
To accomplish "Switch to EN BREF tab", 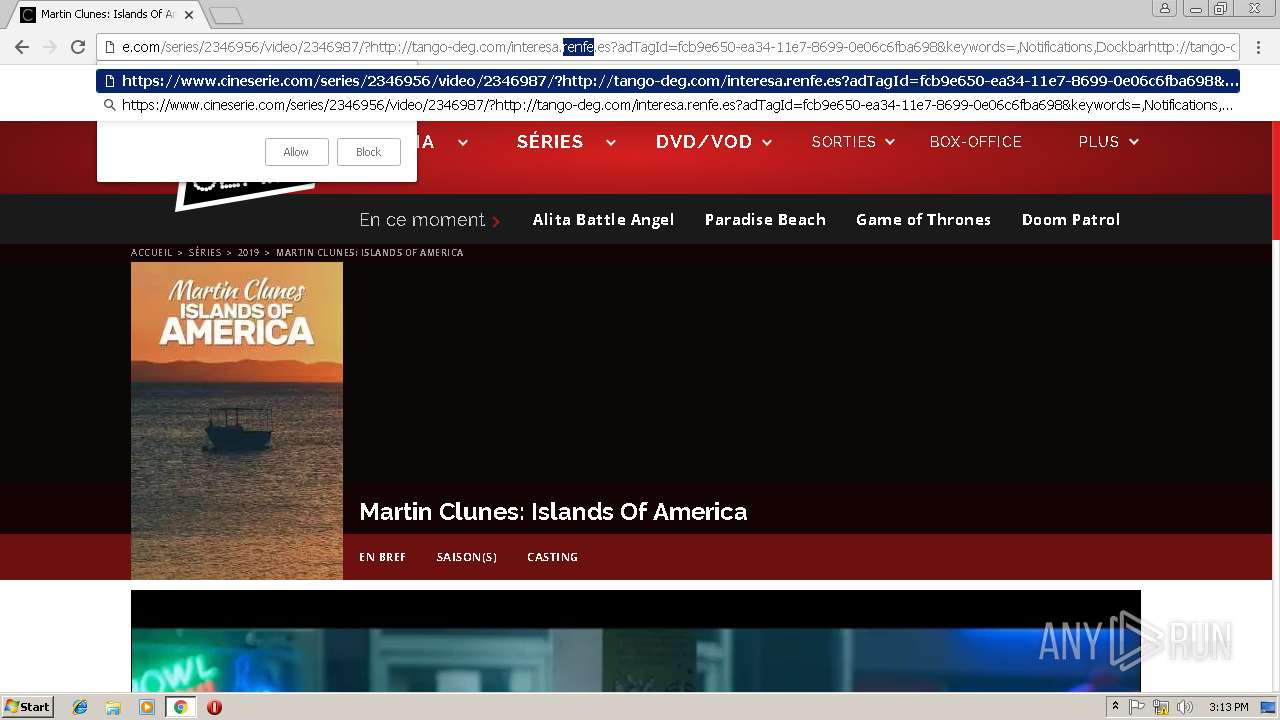I will 382,557.
